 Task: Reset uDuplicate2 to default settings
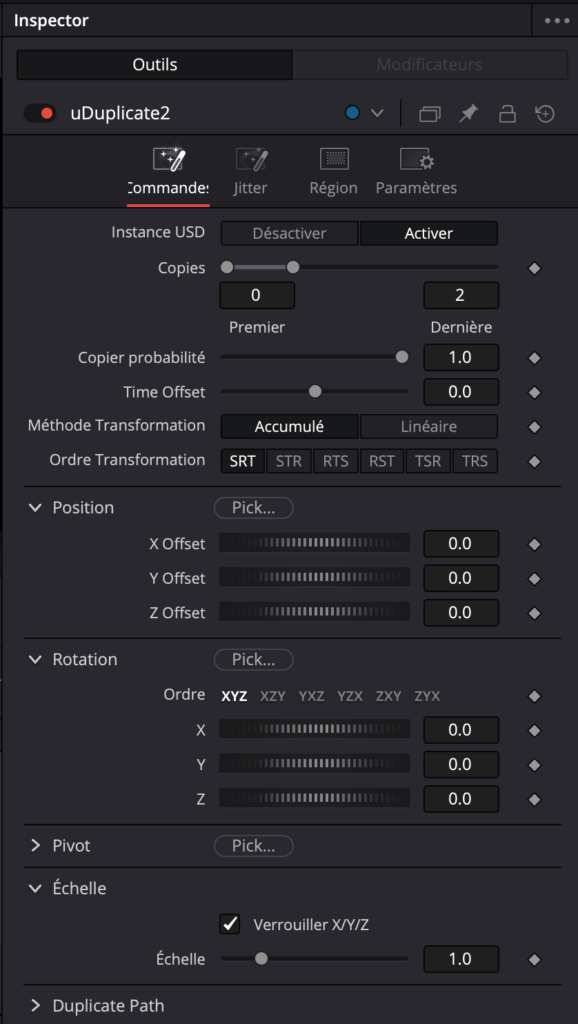coord(545,114)
